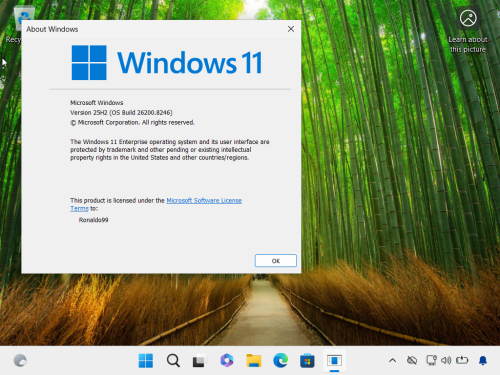Screen dimensions: 500x375
Task: Open the Microsoft Store app
Action: coord(307,360)
